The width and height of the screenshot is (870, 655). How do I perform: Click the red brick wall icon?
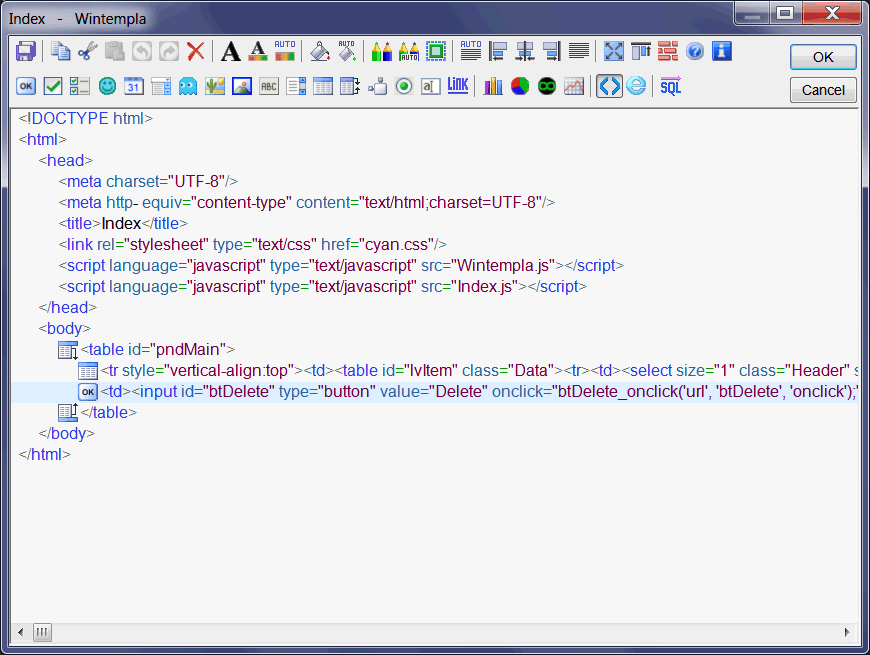tap(668, 52)
